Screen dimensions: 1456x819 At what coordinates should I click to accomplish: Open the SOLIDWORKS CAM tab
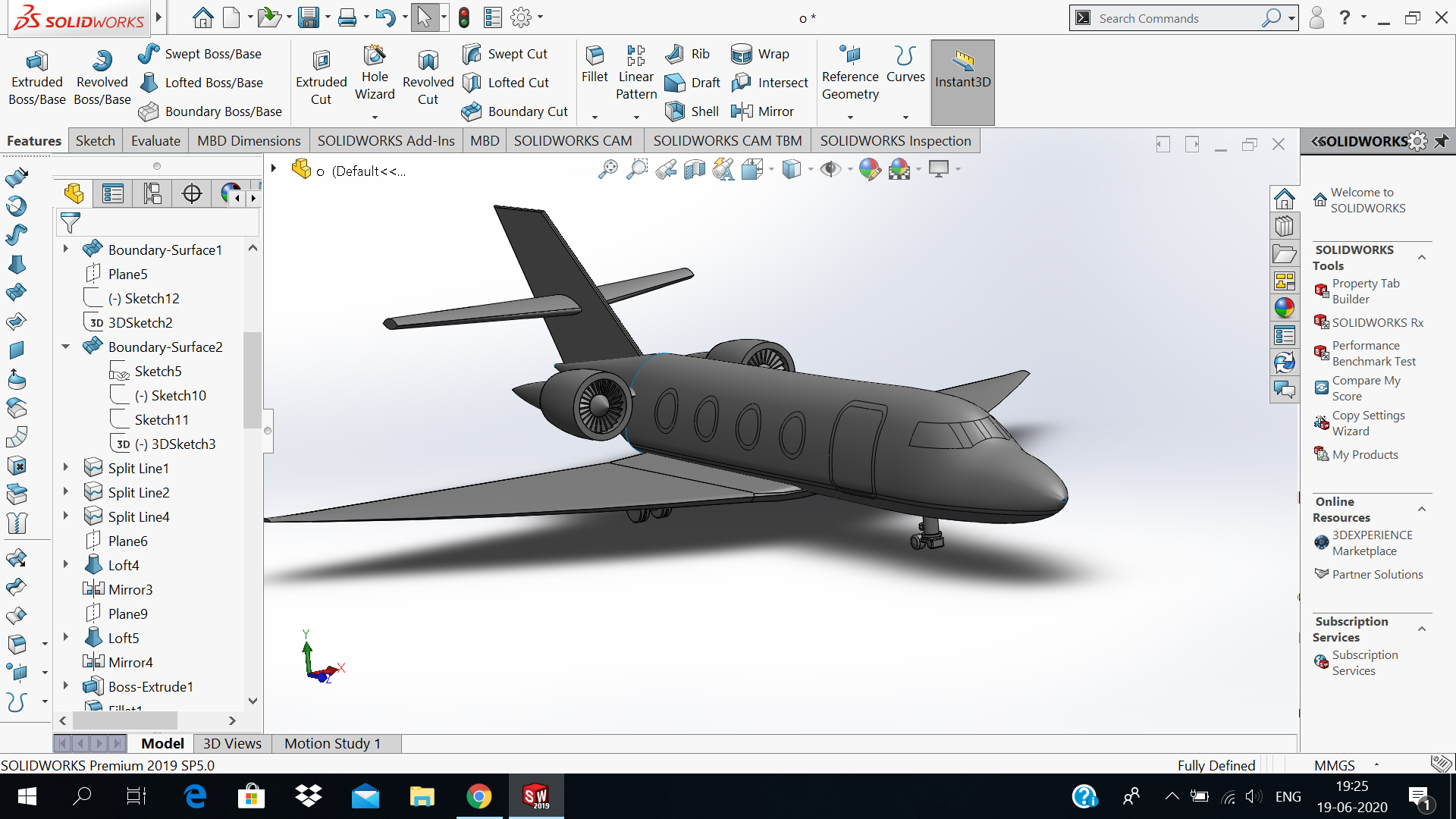tap(573, 141)
